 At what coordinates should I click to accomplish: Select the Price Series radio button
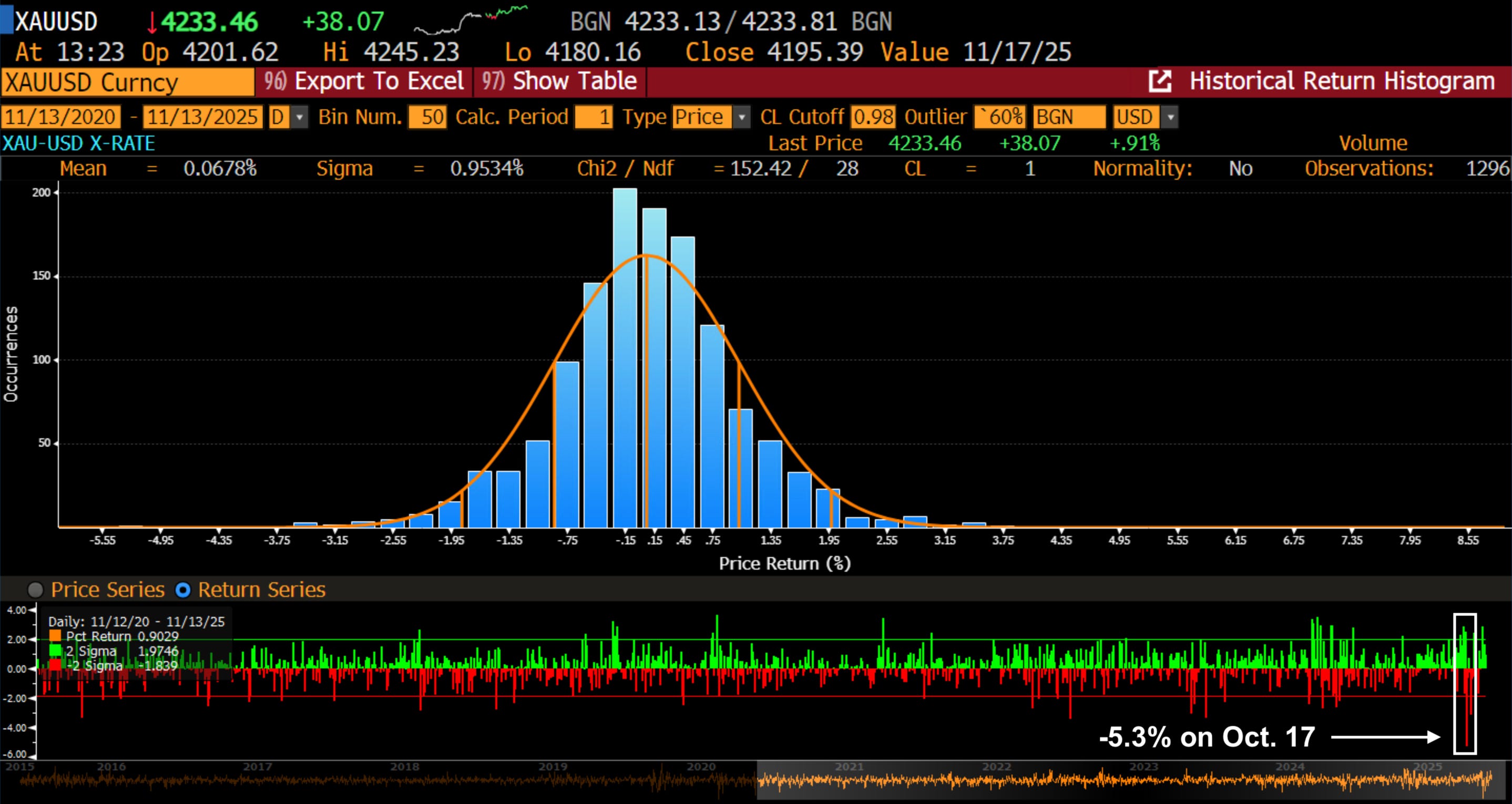(x=35, y=590)
